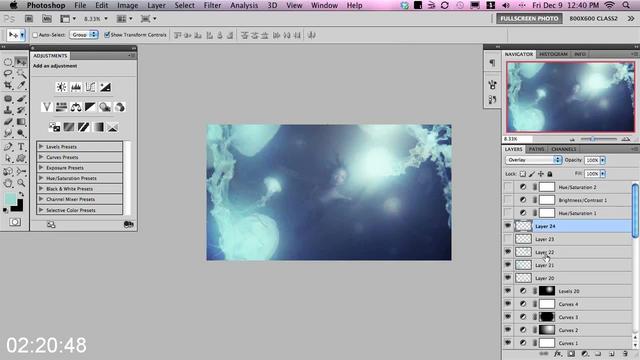Add a Curves adjustment icon
The width and height of the screenshot is (640, 360).
point(90,87)
